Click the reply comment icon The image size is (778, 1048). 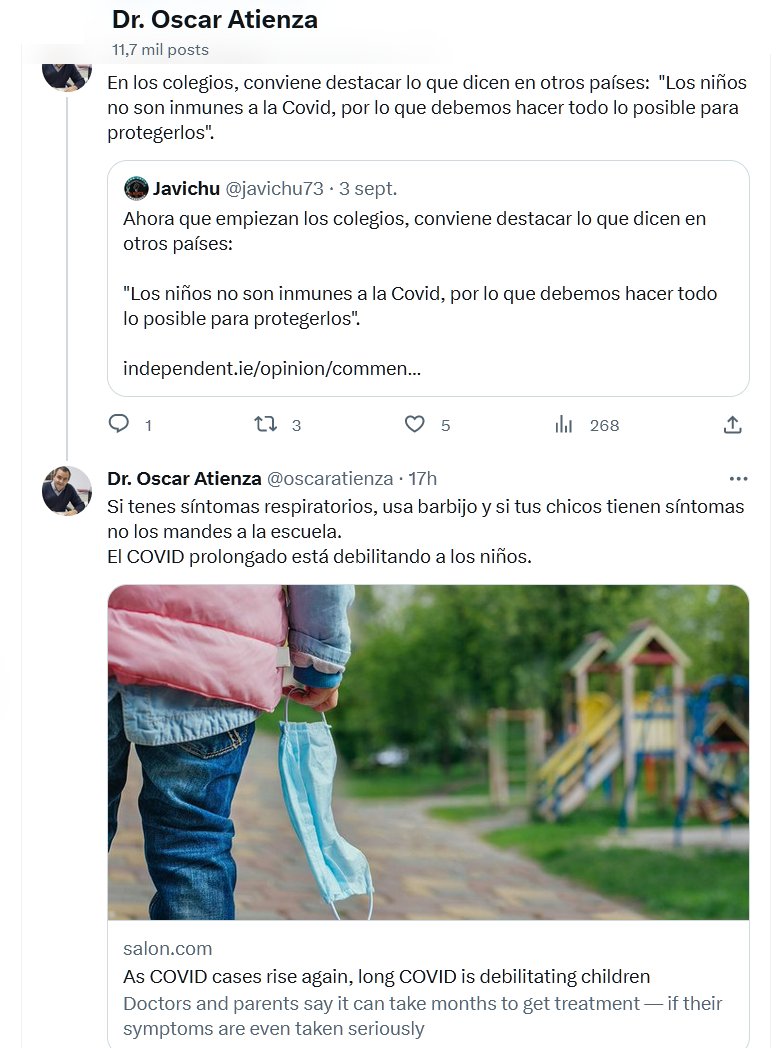119,424
